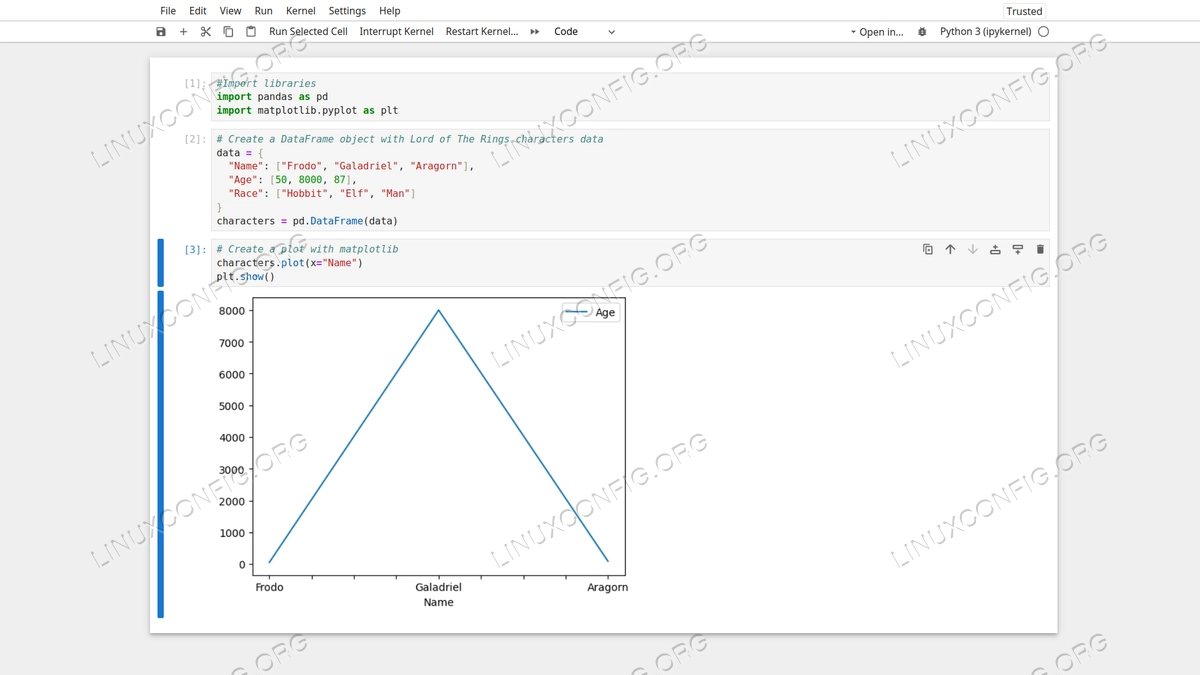Click the cell [3] prompt number
Screen dimensions: 1200x675
click(195, 250)
